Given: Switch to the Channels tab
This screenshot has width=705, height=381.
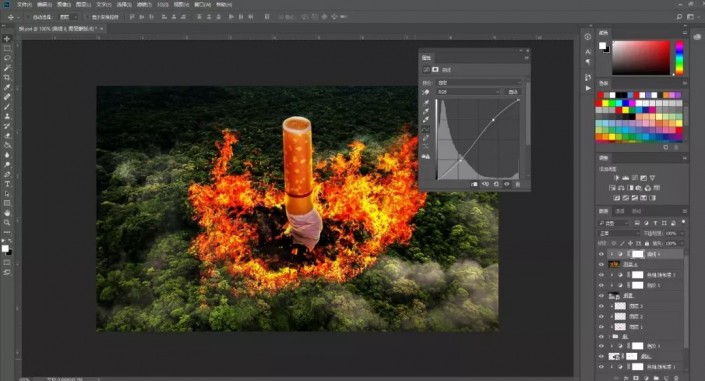Looking at the screenshot, I should 620,211.
